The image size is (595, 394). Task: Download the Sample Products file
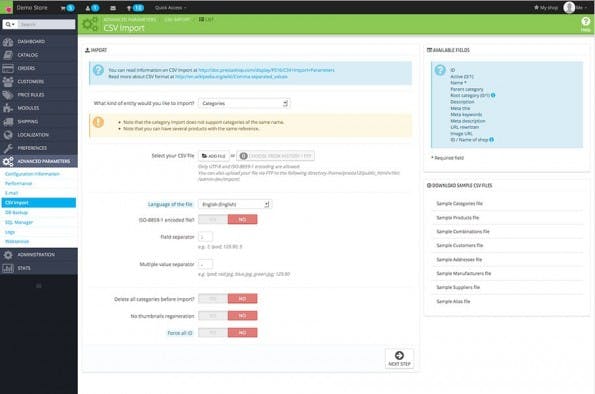pos(458,217)
